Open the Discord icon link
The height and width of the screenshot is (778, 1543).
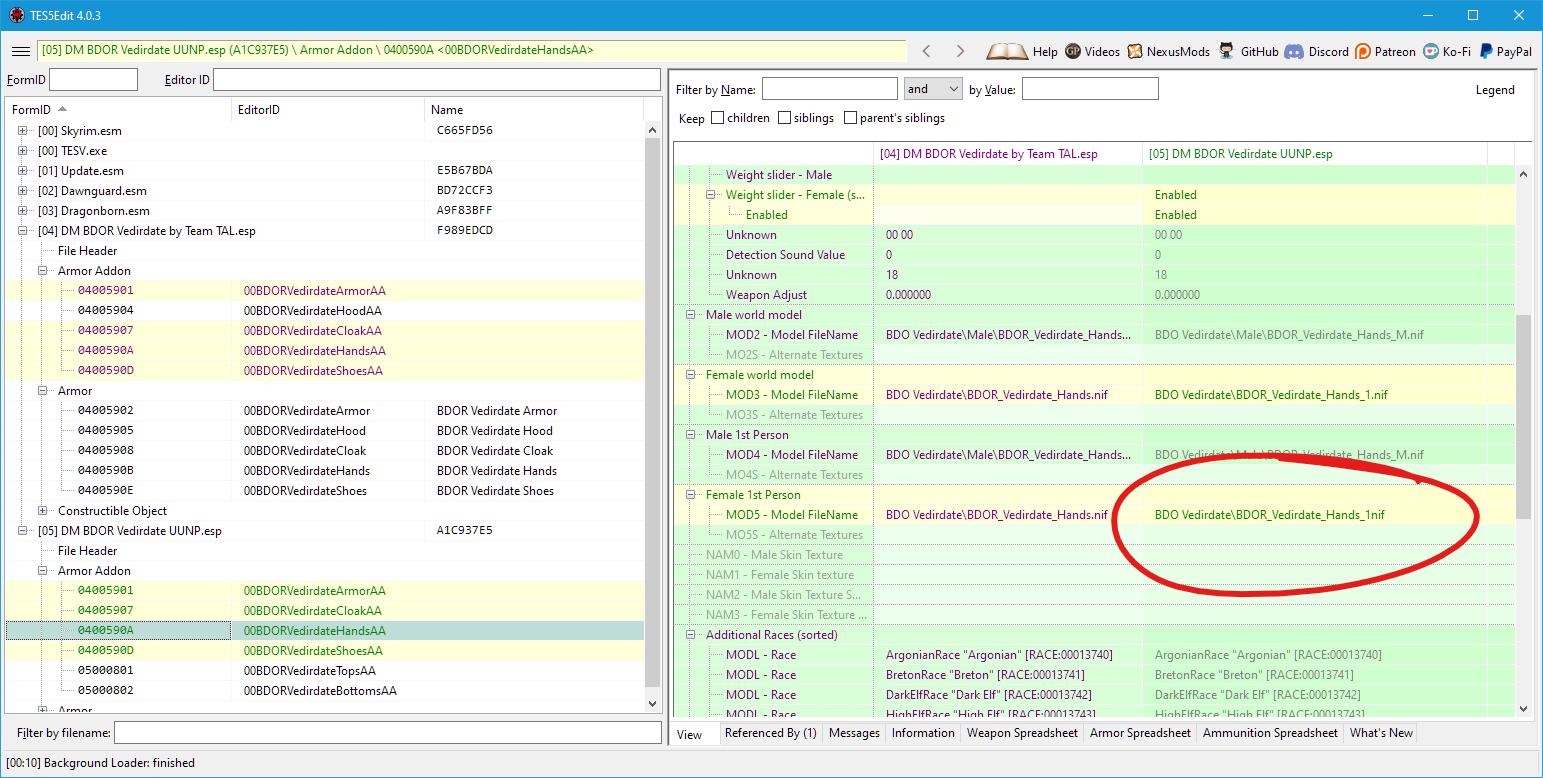1294,51
